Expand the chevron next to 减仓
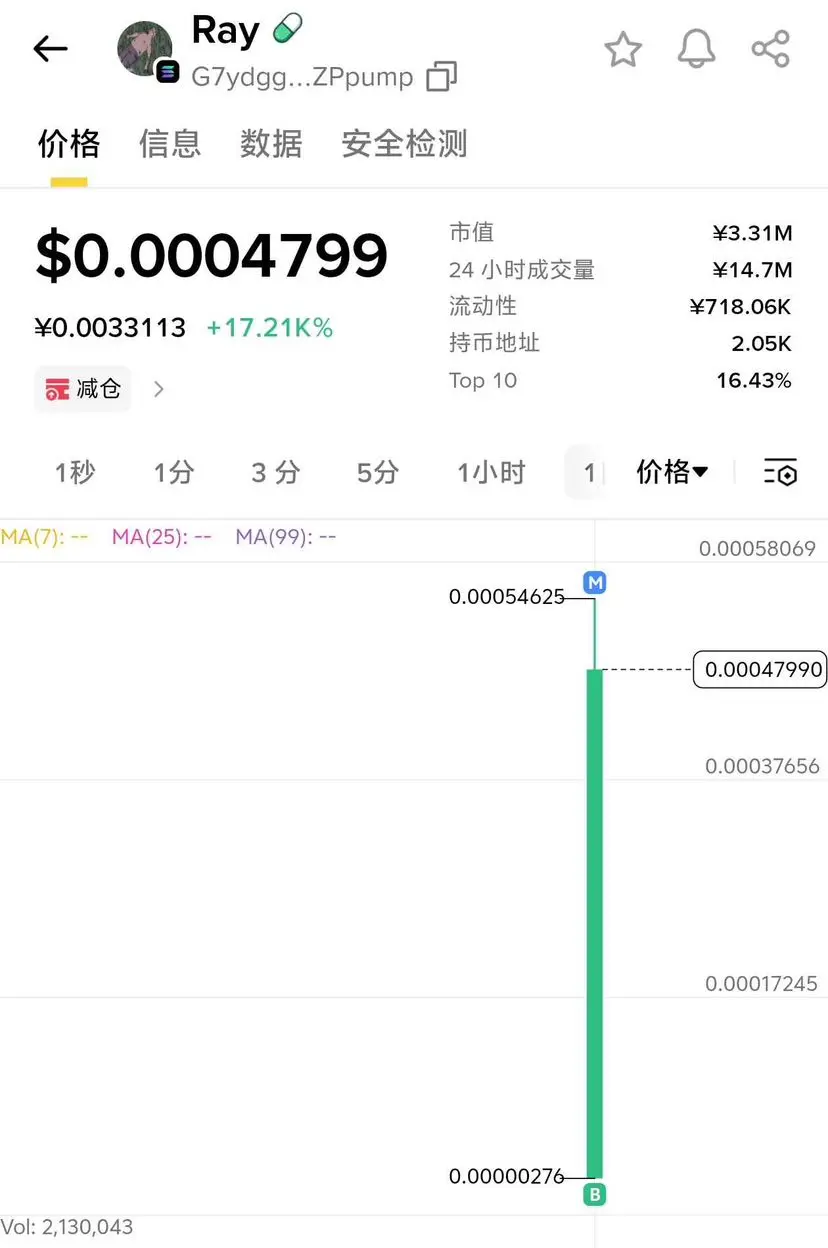Viewport: 828px width, 1248px height. coord(159,389)
